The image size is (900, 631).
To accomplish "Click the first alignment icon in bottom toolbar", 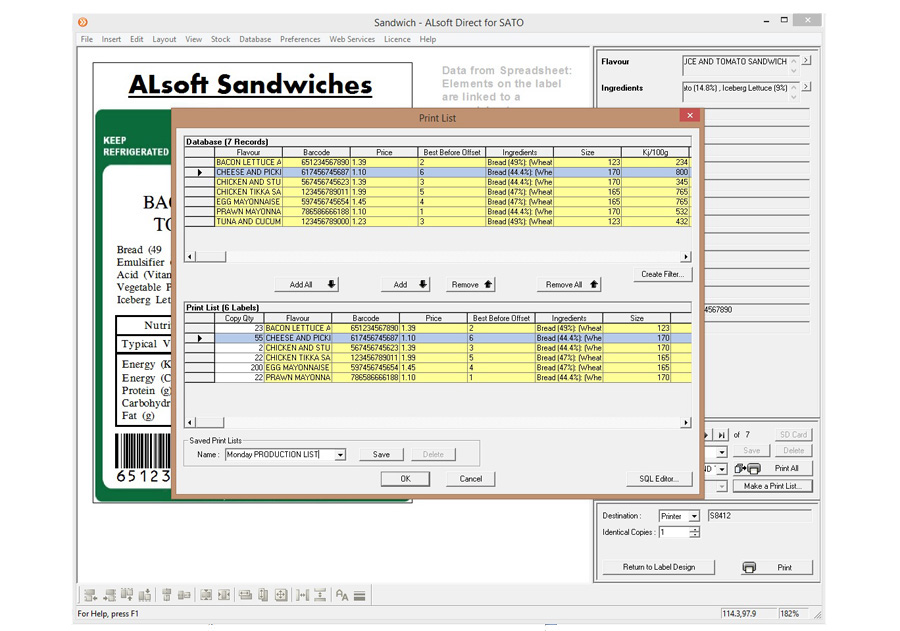I will (x=90, y=595).
